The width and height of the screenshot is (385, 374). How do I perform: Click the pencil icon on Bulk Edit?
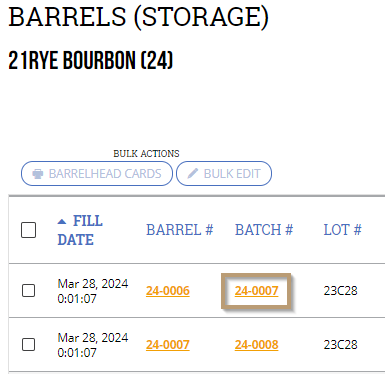[193, 173]
